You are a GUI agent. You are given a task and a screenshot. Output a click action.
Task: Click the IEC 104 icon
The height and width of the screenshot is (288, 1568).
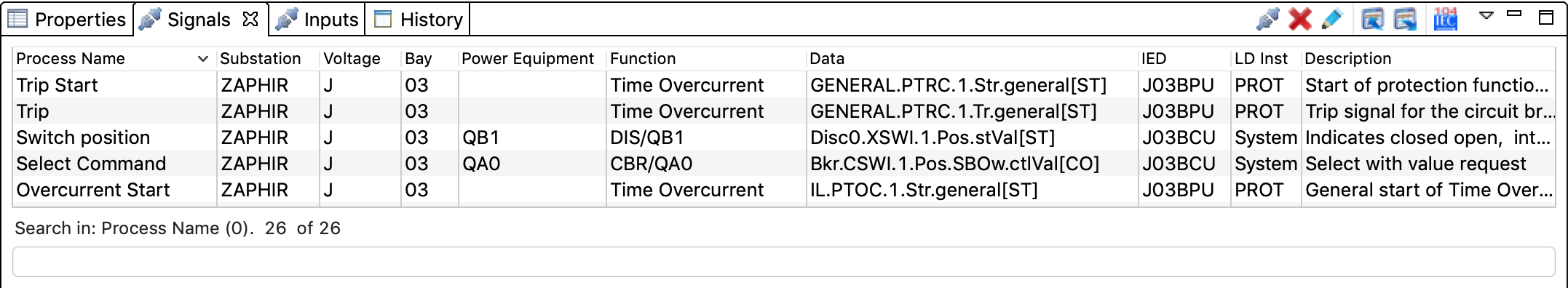(x=1445, y=19)
